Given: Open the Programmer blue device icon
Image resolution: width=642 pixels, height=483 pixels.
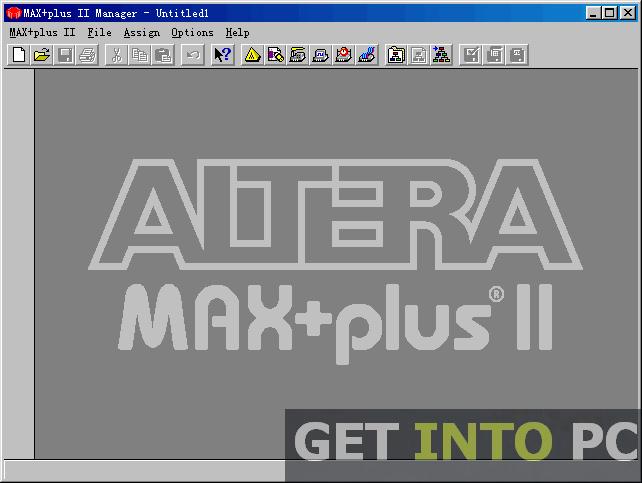Looking at the screenshot, I should [x=366, y=55].
